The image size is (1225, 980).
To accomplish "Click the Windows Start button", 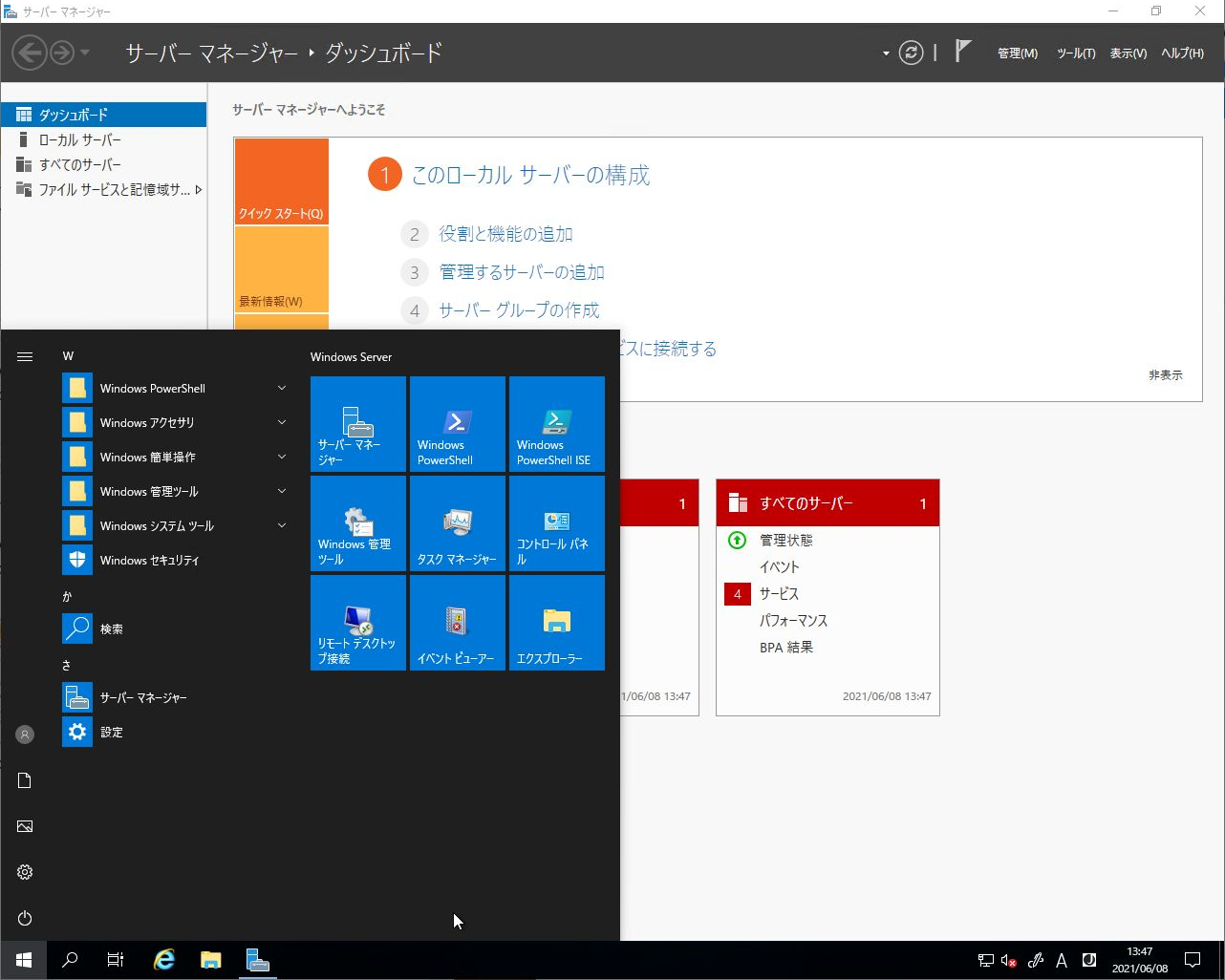I will coord(23,960).
